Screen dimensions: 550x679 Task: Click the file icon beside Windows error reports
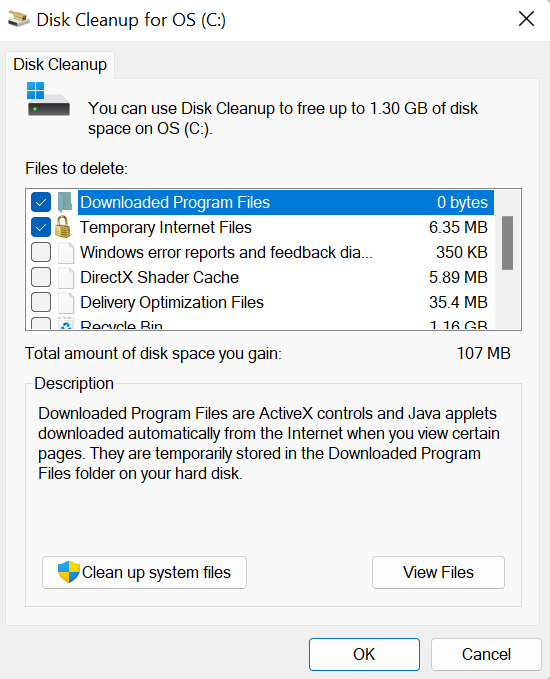click(66, 252)
